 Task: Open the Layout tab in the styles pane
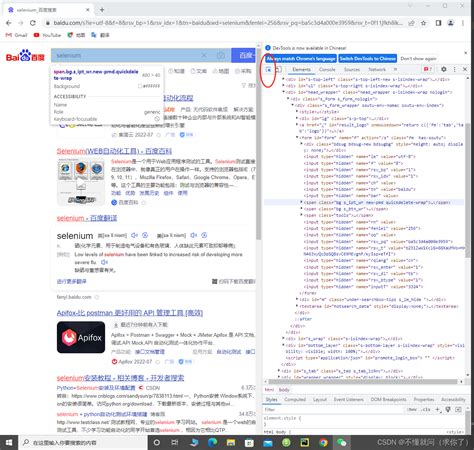(x=320, y=399)
